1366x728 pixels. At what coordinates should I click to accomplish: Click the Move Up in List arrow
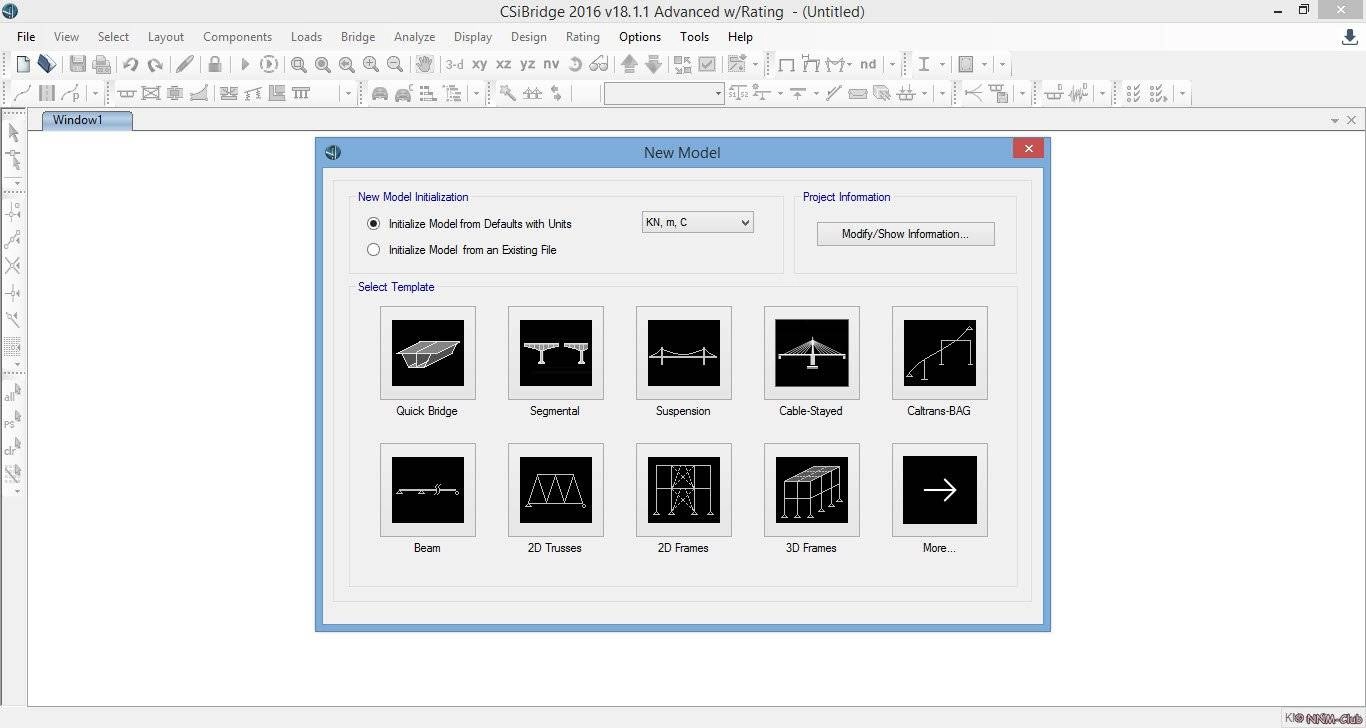pos(629,64)
